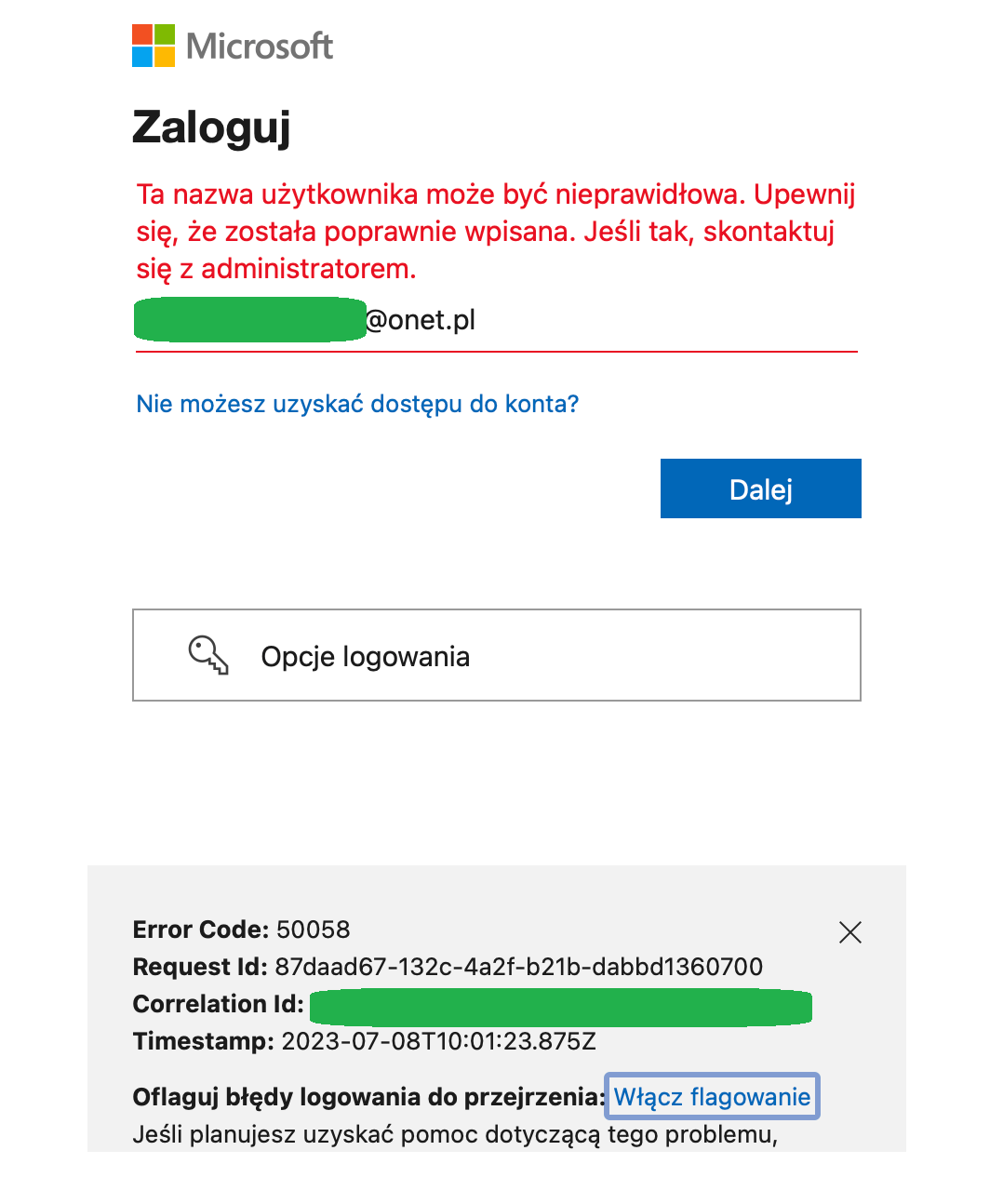The height and width of the screenshot is (1204, 1003).
Task: Click the Timestamp value 2023-07-08T10:01:23.875Z
Action: [x=439, y=1041]
